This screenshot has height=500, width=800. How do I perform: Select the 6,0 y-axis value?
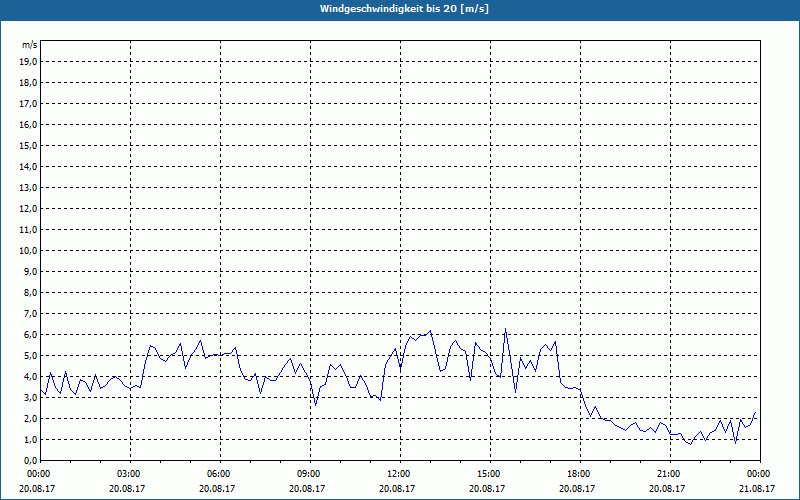30,334
